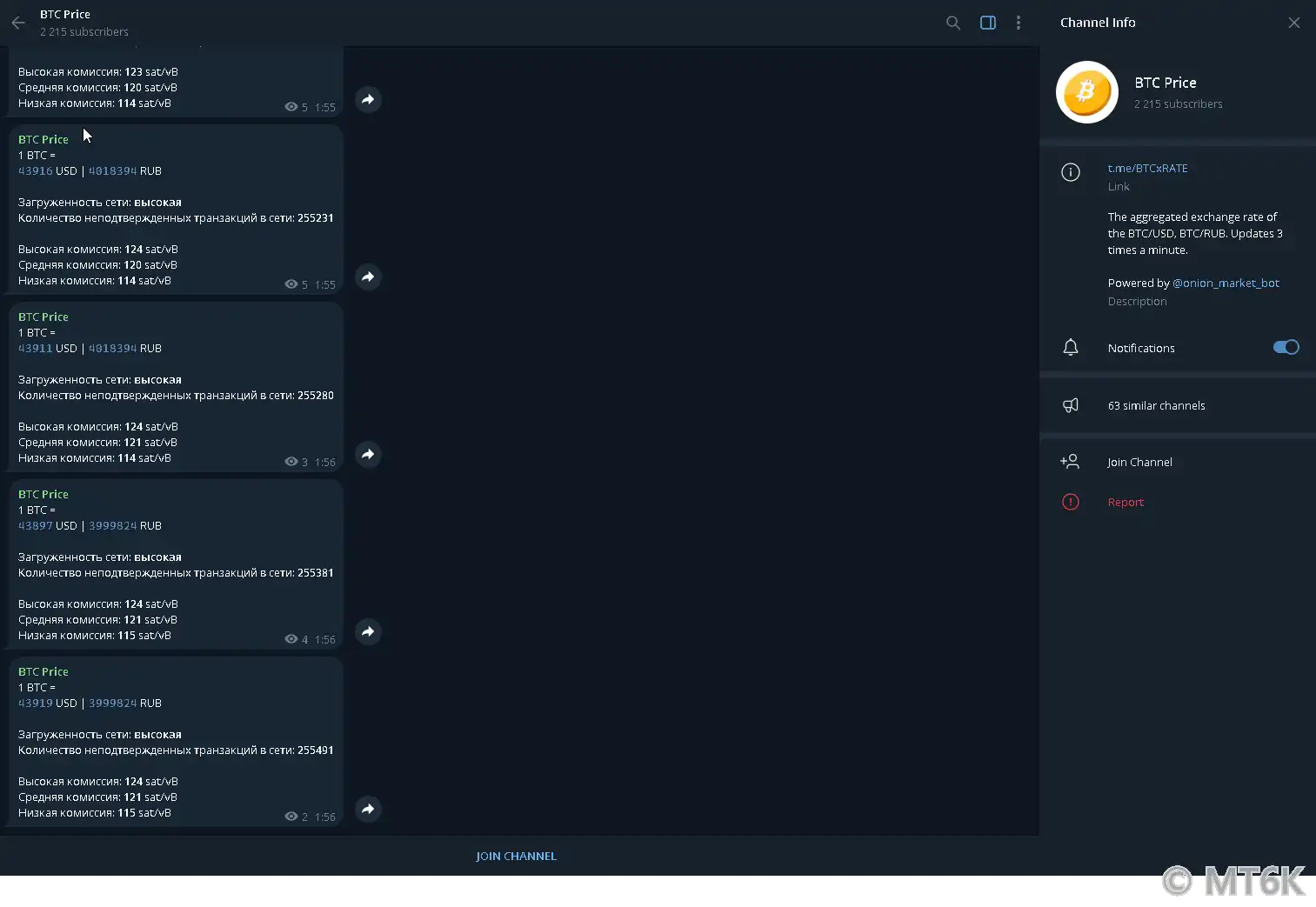Forward the message with 43911 USD
Screen dimensions: 1316x907
point(368,454)
